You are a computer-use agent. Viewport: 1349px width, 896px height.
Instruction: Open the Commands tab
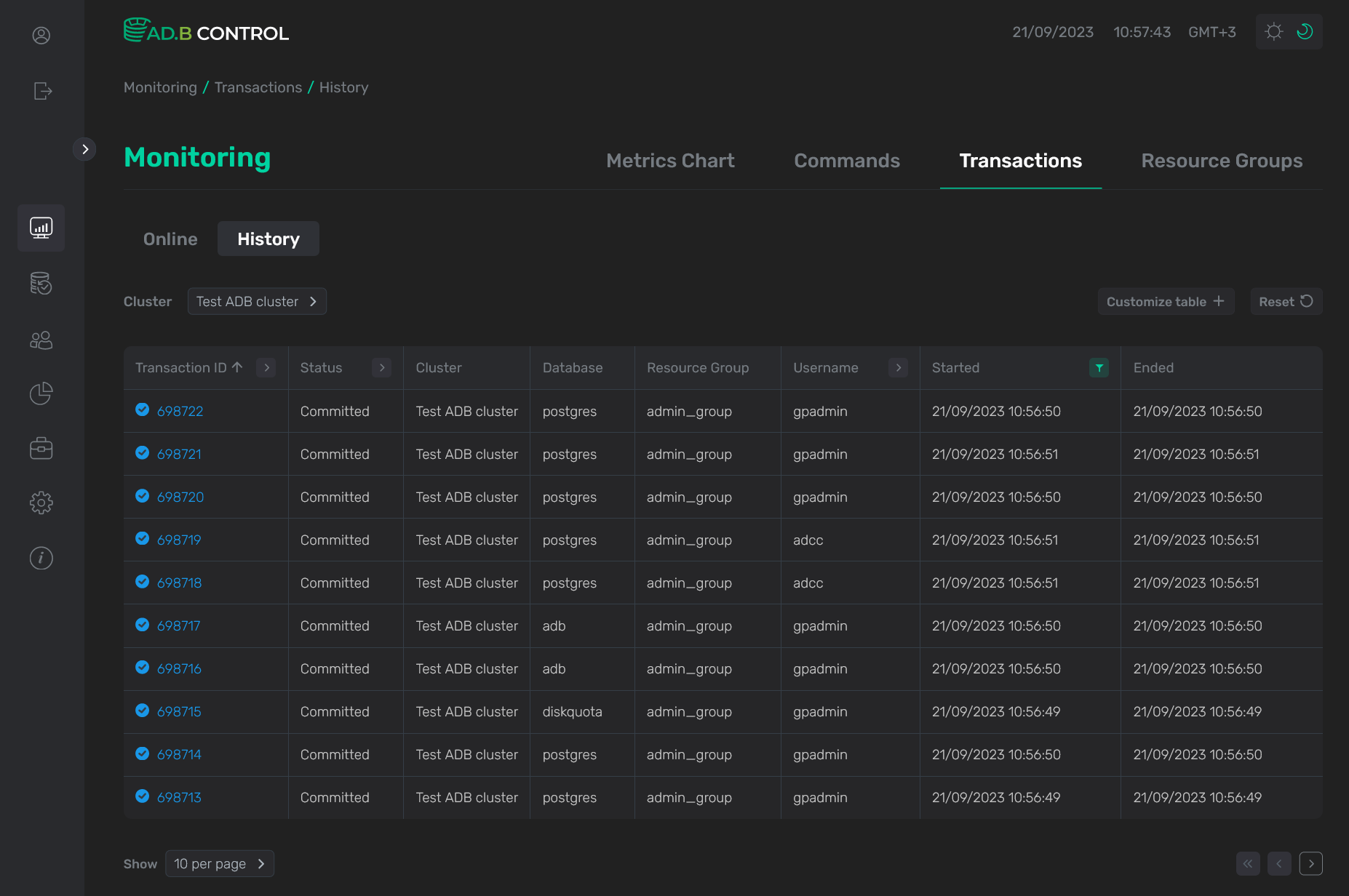[846, 160]
